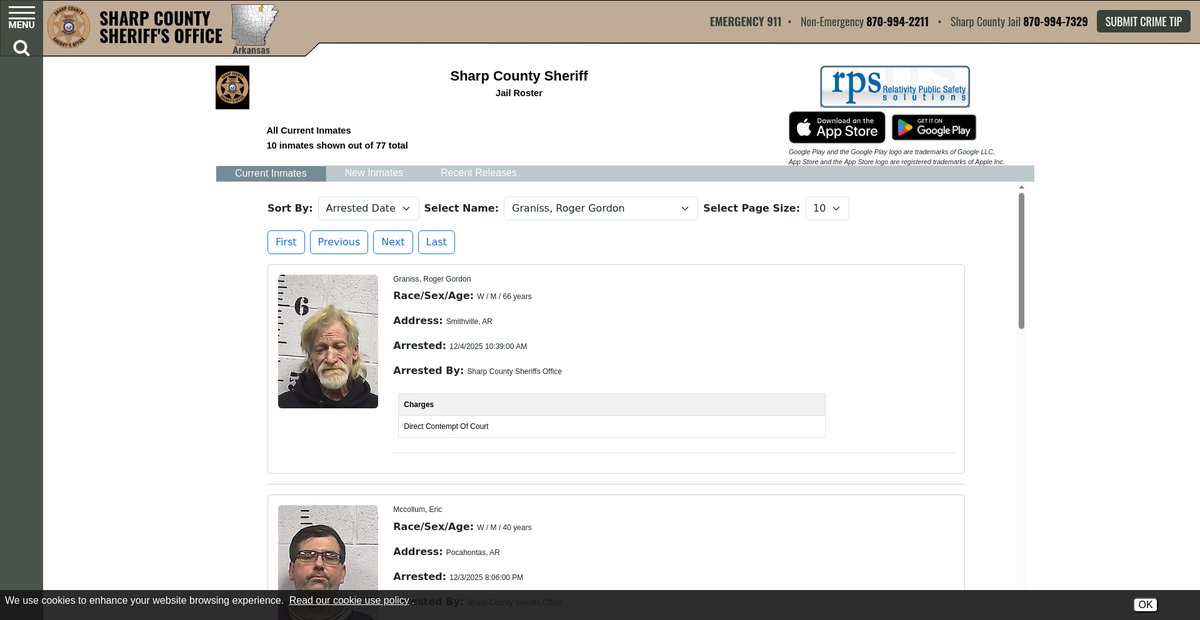Click Sharp County Jail number 870-994-7329
1200x620 pixels.
tap(1055, 22)
